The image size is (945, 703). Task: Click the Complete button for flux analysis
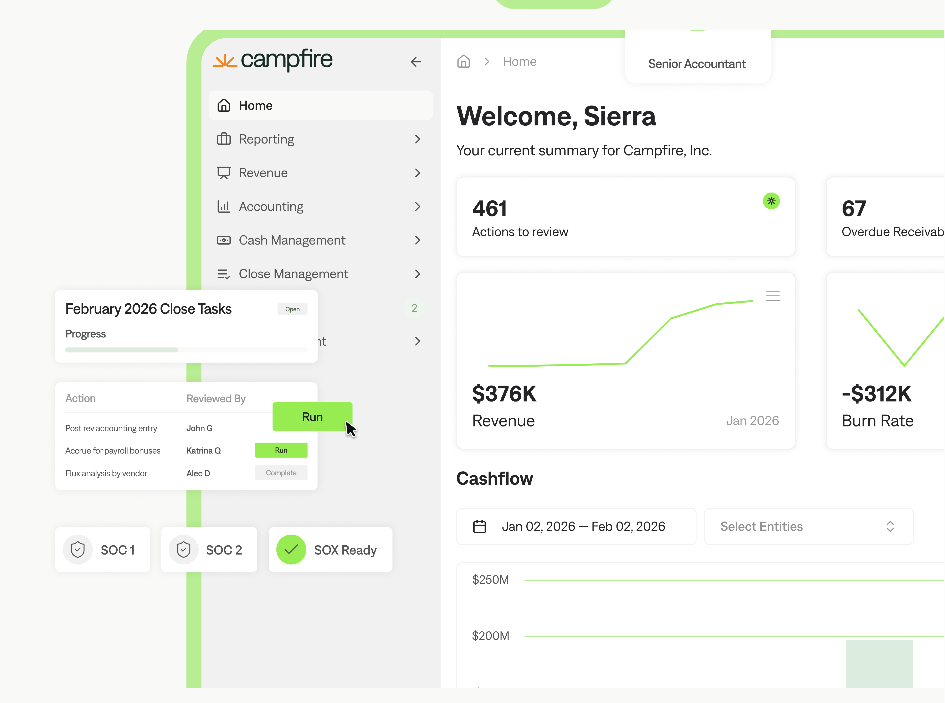281,473
